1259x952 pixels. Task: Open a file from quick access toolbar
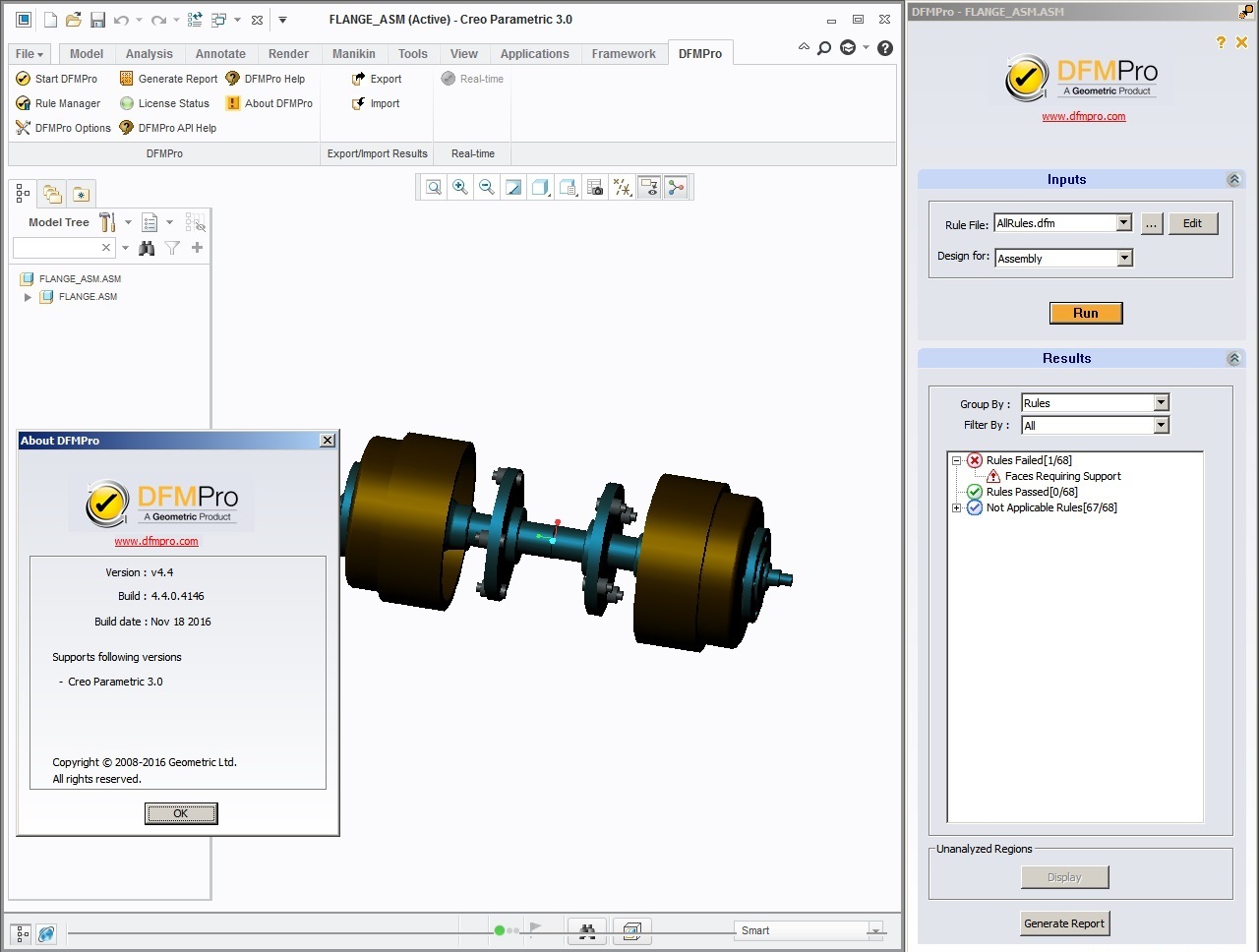(74, 20)
